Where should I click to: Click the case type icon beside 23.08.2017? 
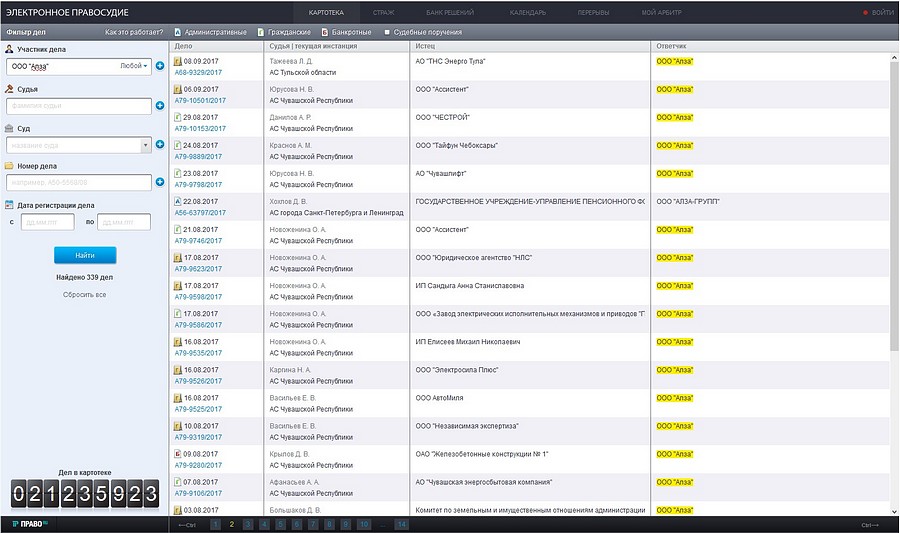[x=178, y=173]
